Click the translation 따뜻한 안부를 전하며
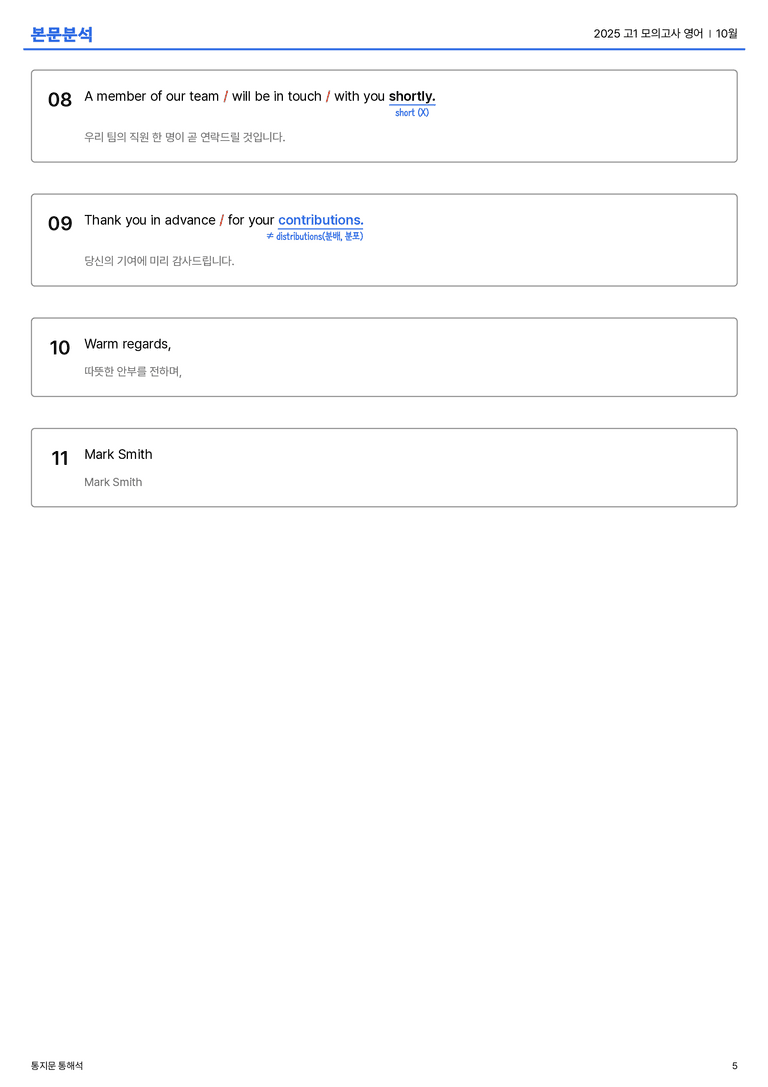768x1087 pixels. [132, 372]
